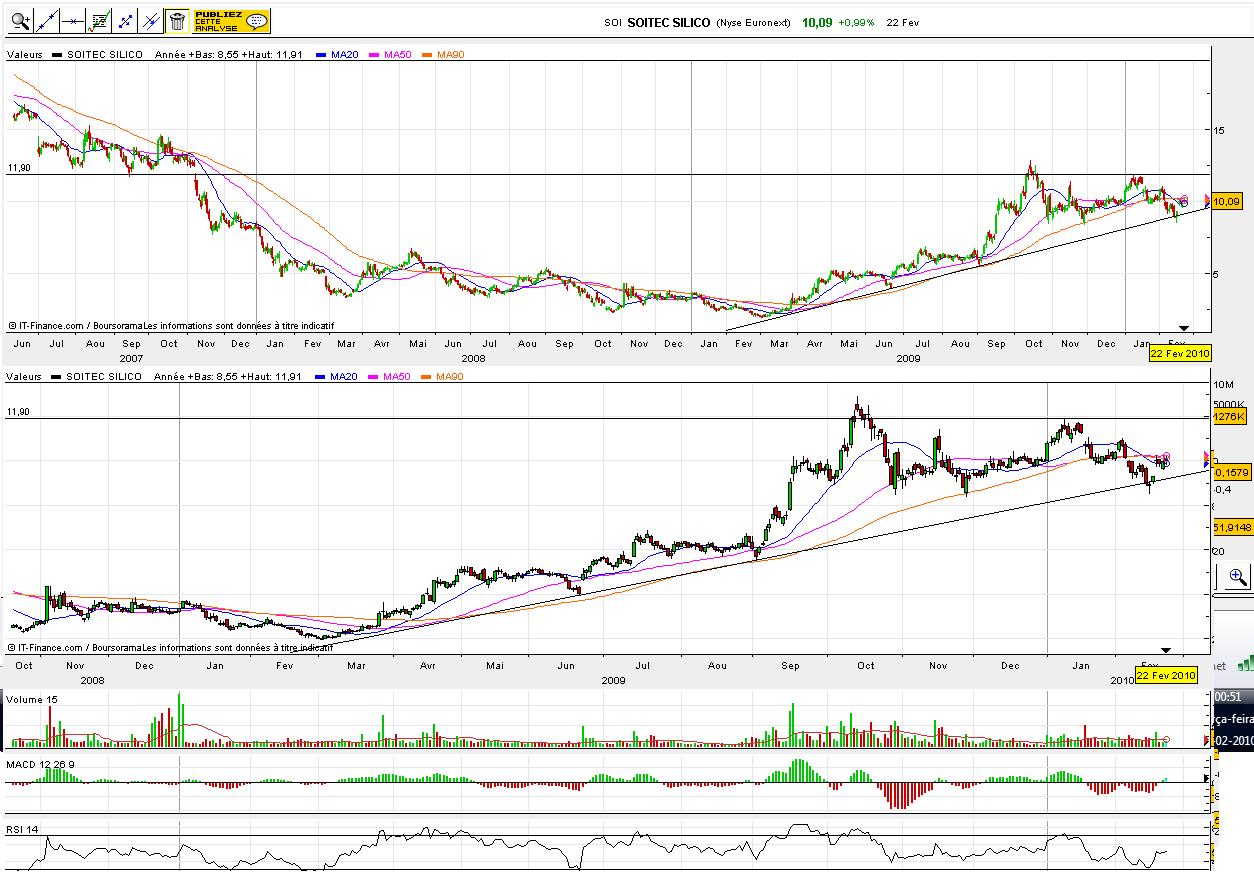The height and width of the screenshot is (887, 1254).
Task: Click the 11,90 level label in upper chart
Action: 19,168
